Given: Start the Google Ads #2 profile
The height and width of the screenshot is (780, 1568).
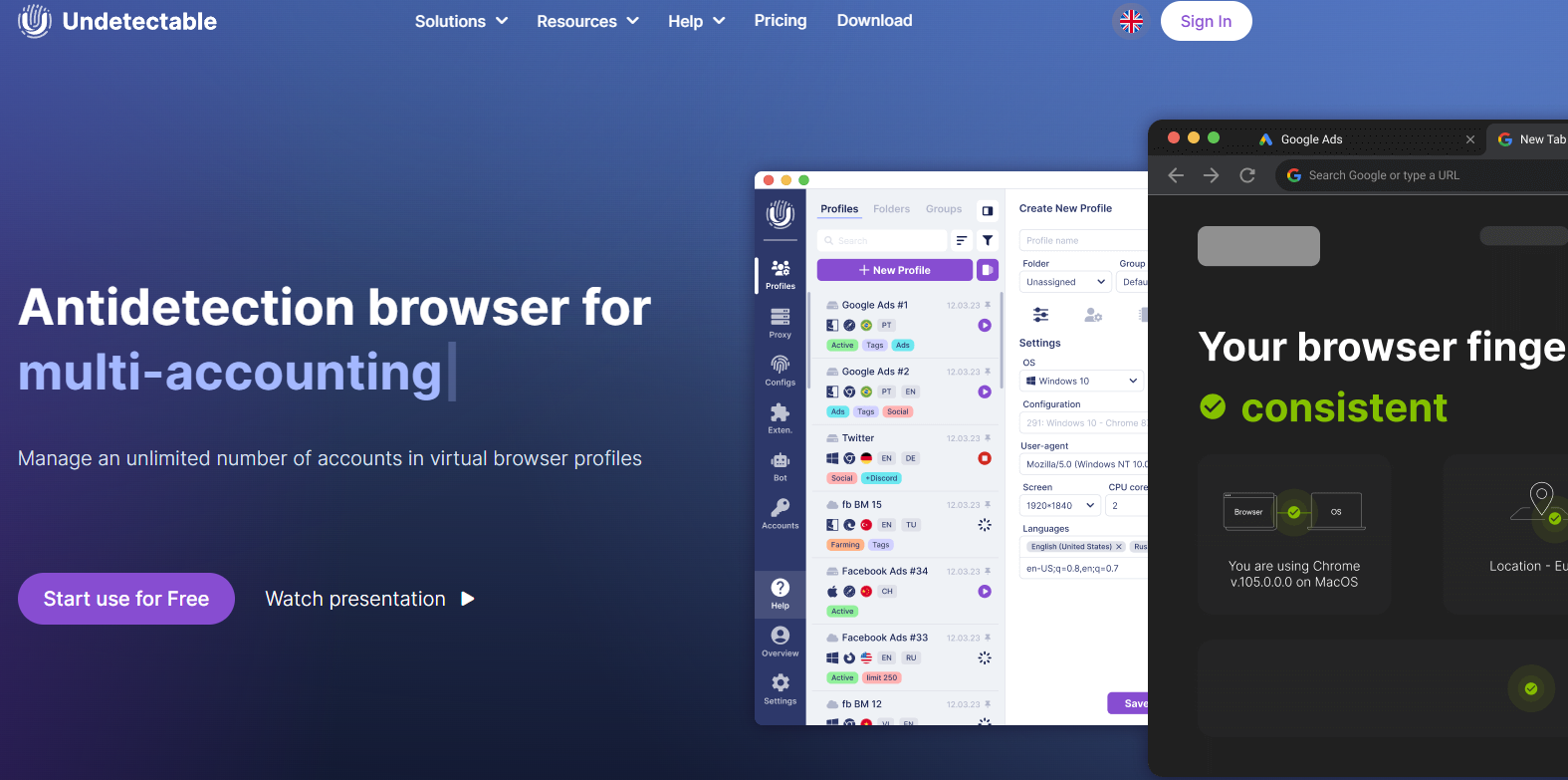Looking at the screenshot, I should (985, 392).
